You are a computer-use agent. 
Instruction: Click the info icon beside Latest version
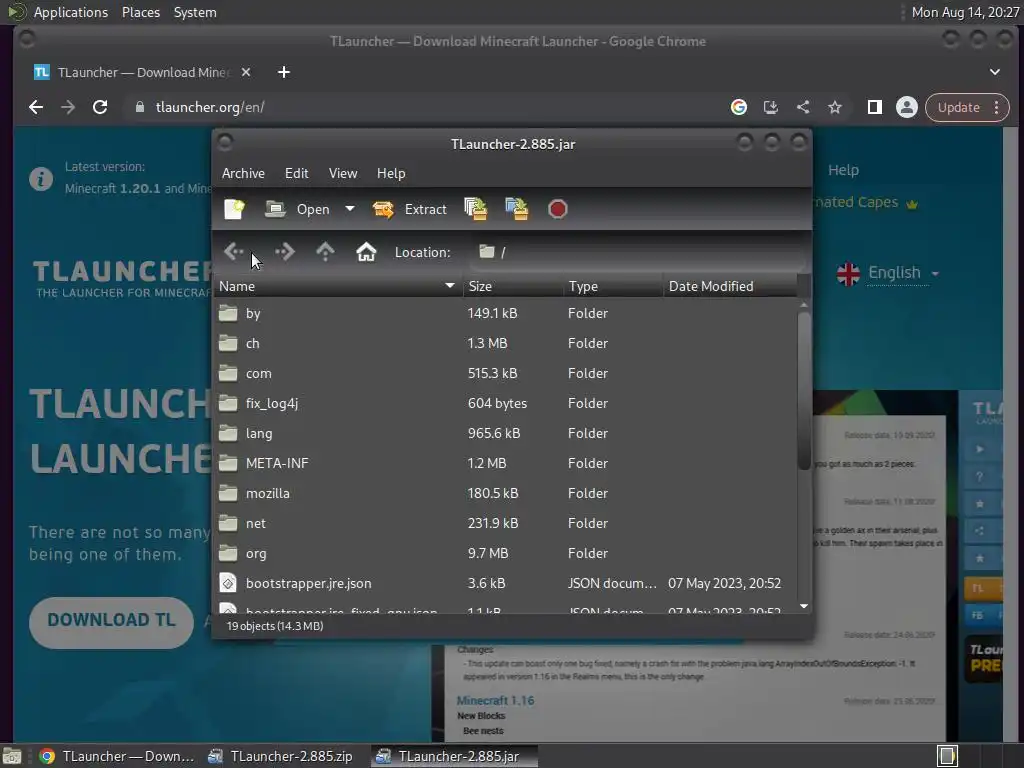(x=41, y=178)
